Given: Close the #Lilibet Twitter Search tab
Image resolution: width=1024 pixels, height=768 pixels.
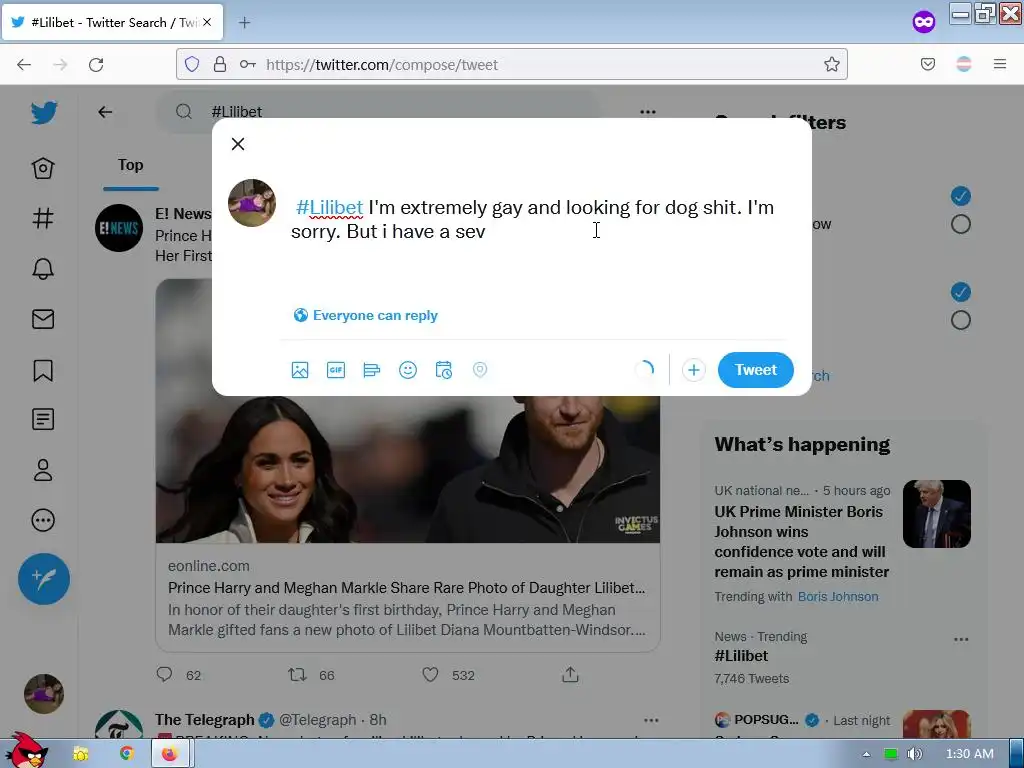Looking at the screenshot, I should point(207,22).
